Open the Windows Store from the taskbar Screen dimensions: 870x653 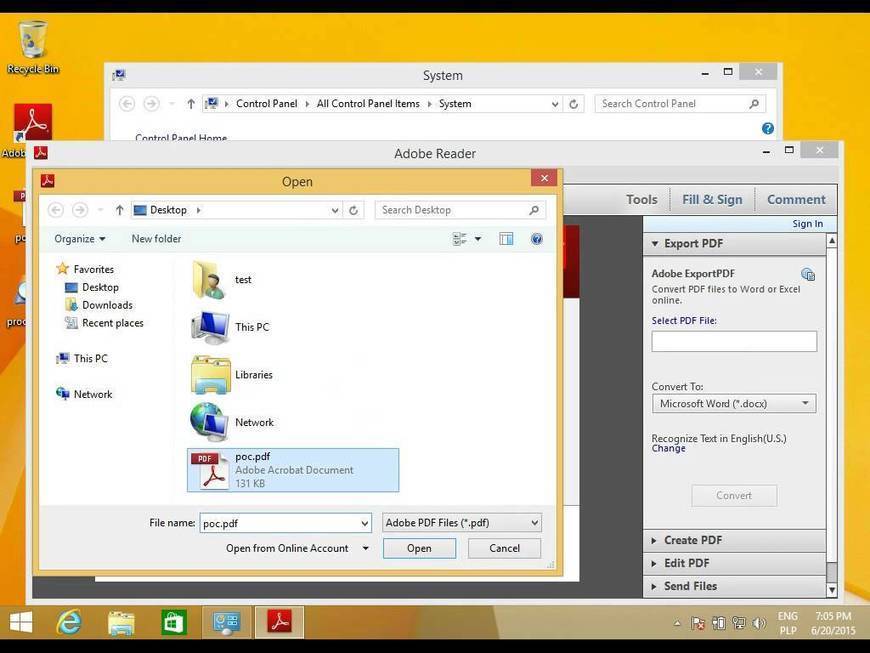pyautogui.click(x=173, y=622)
